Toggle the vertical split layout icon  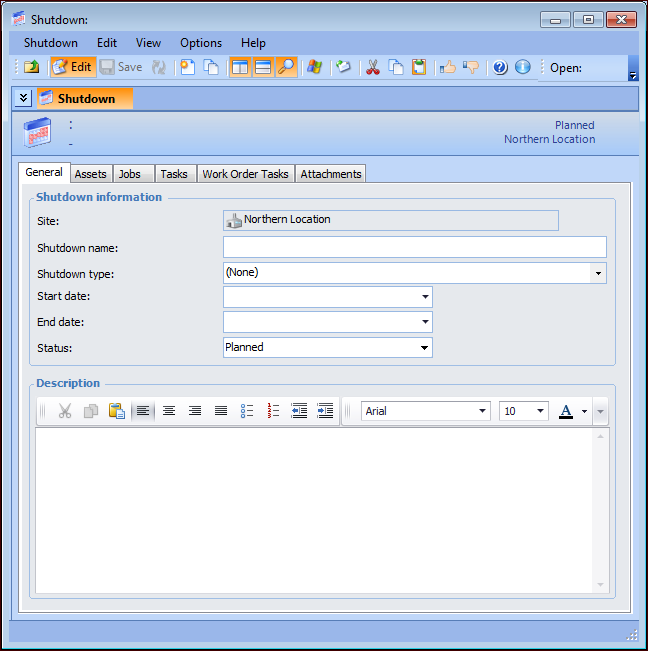click(x=240, y=67)
